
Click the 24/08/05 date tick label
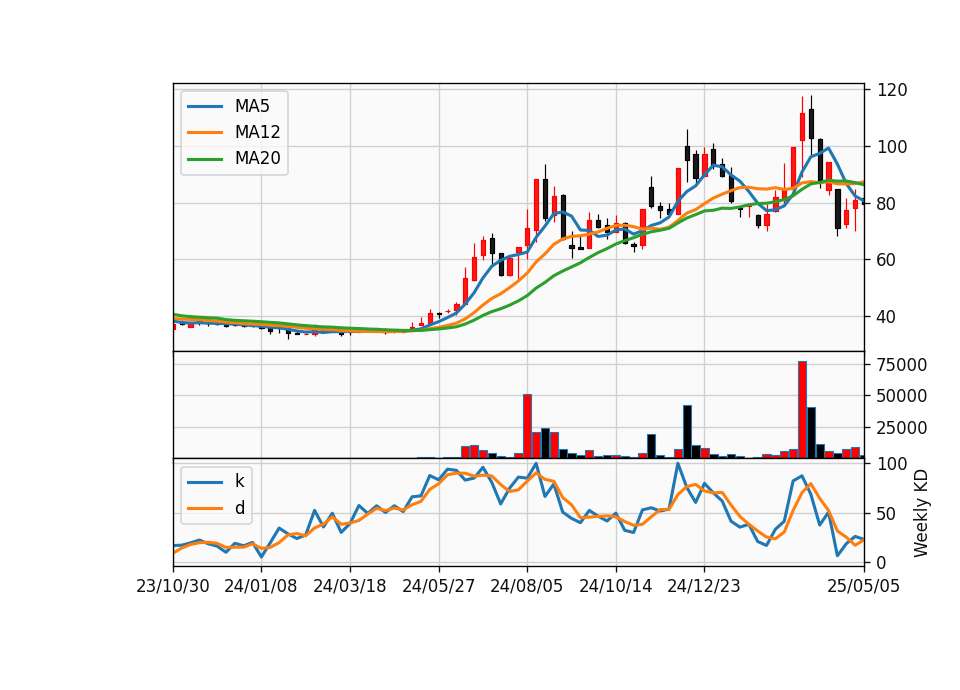point(527,586)
